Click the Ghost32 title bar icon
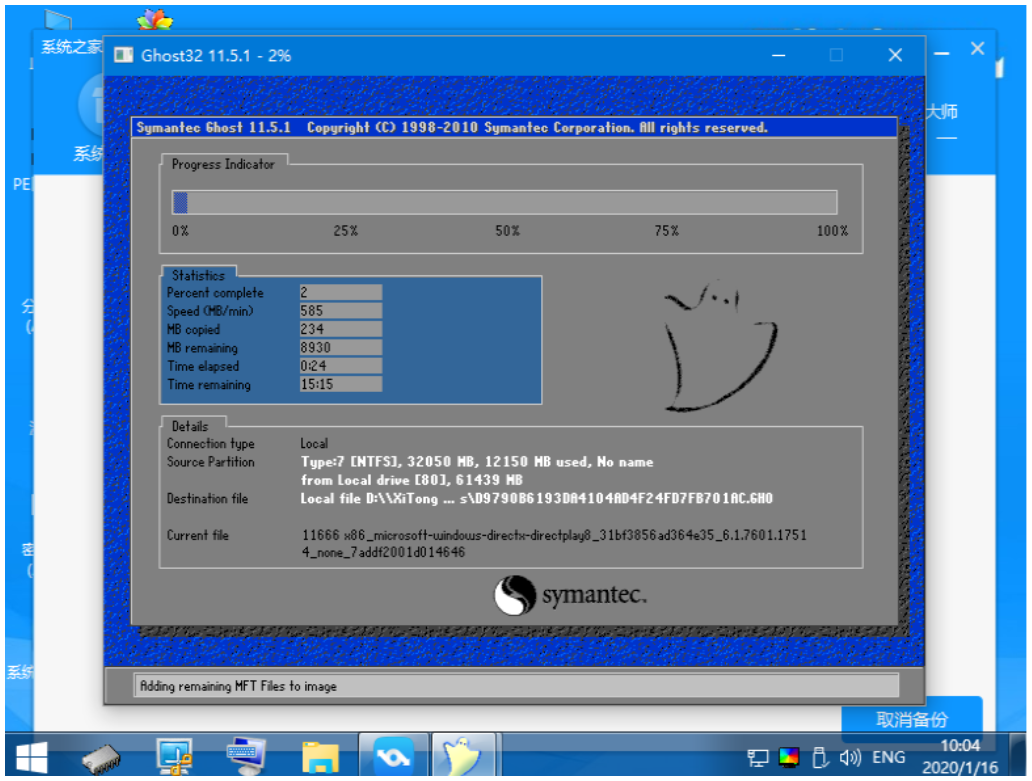This screenshot has width=1032, height=781. click(124, 55)
